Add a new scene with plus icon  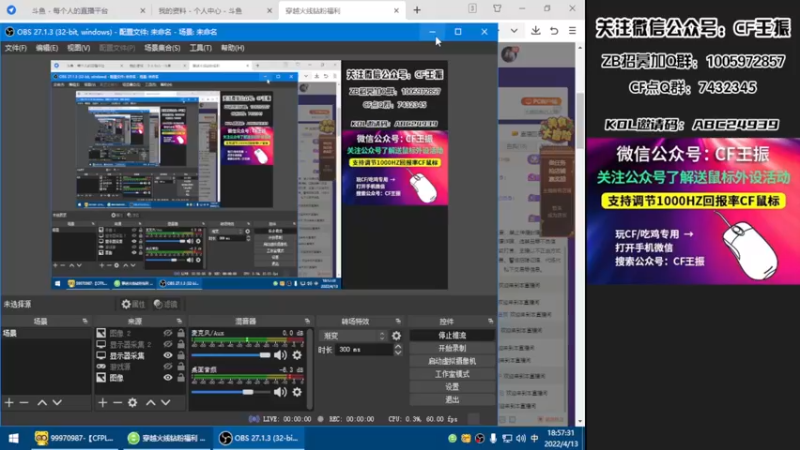tap(9, 403)
